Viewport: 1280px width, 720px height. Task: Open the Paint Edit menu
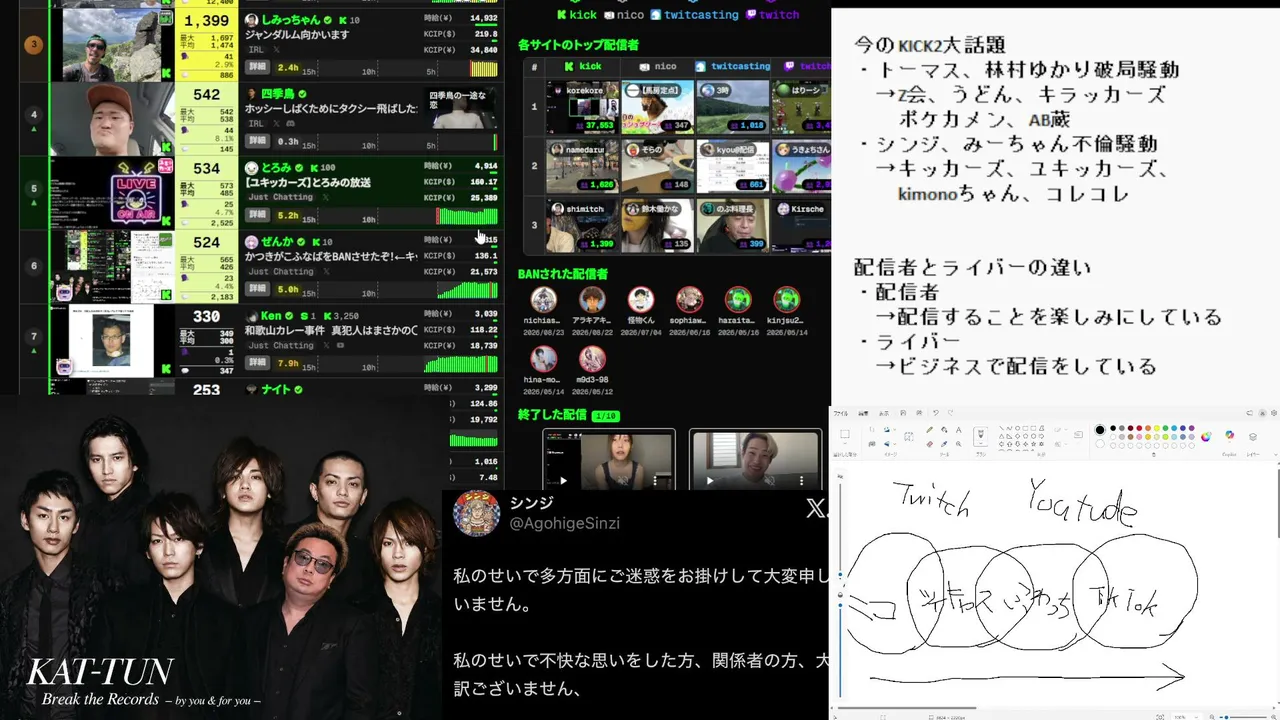(x=863, y=412)
